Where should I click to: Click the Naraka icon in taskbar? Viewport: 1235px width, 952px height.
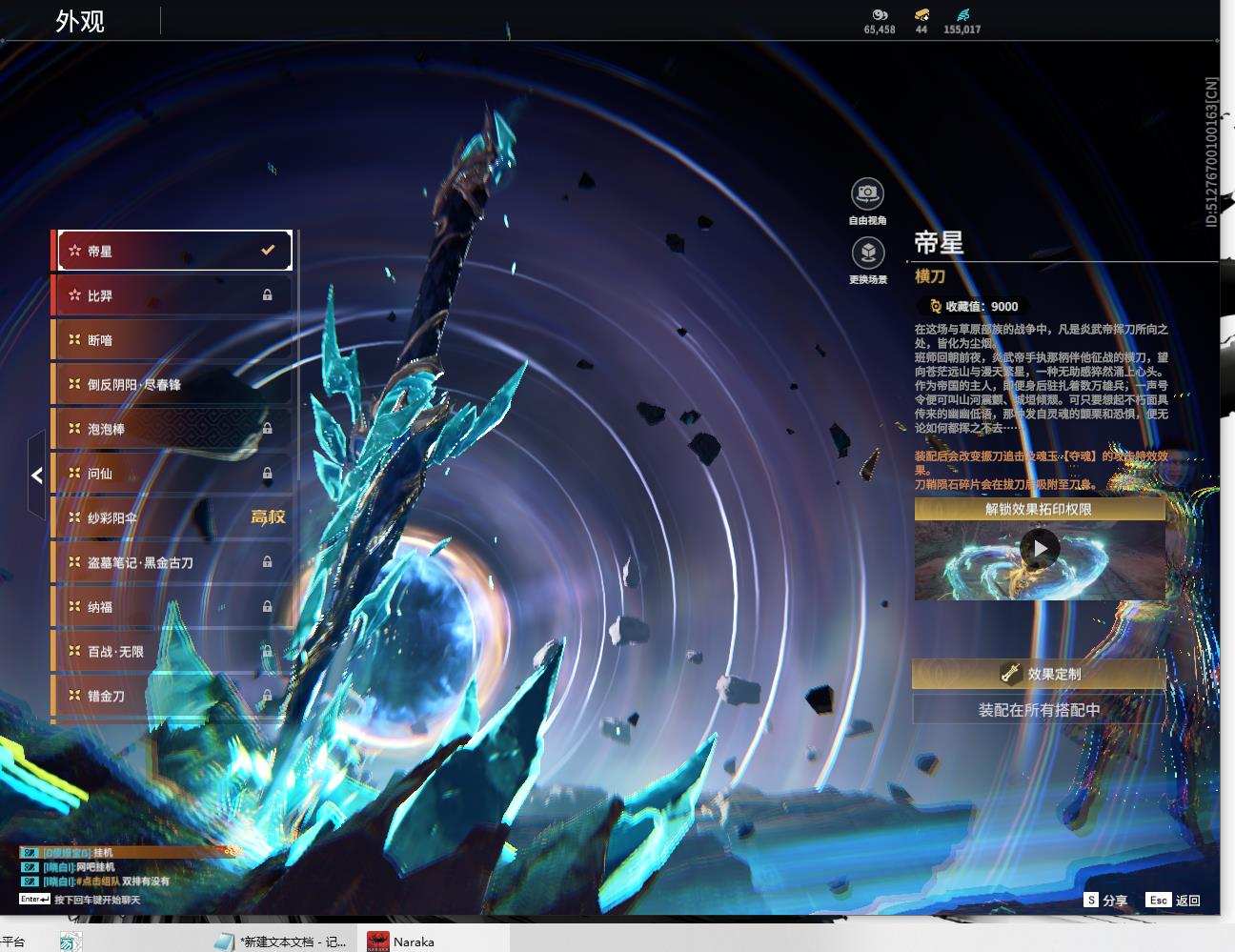378,942
